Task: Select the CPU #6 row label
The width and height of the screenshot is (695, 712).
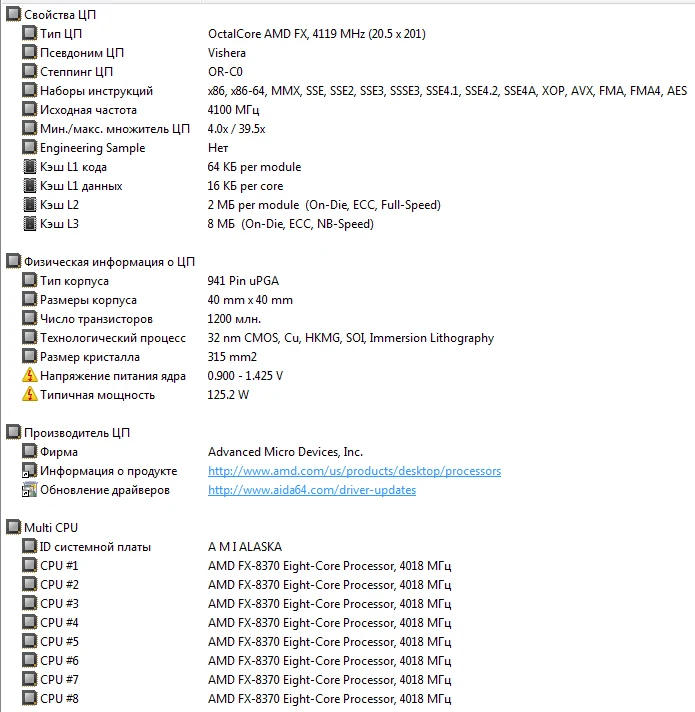Action: (59, 661)
